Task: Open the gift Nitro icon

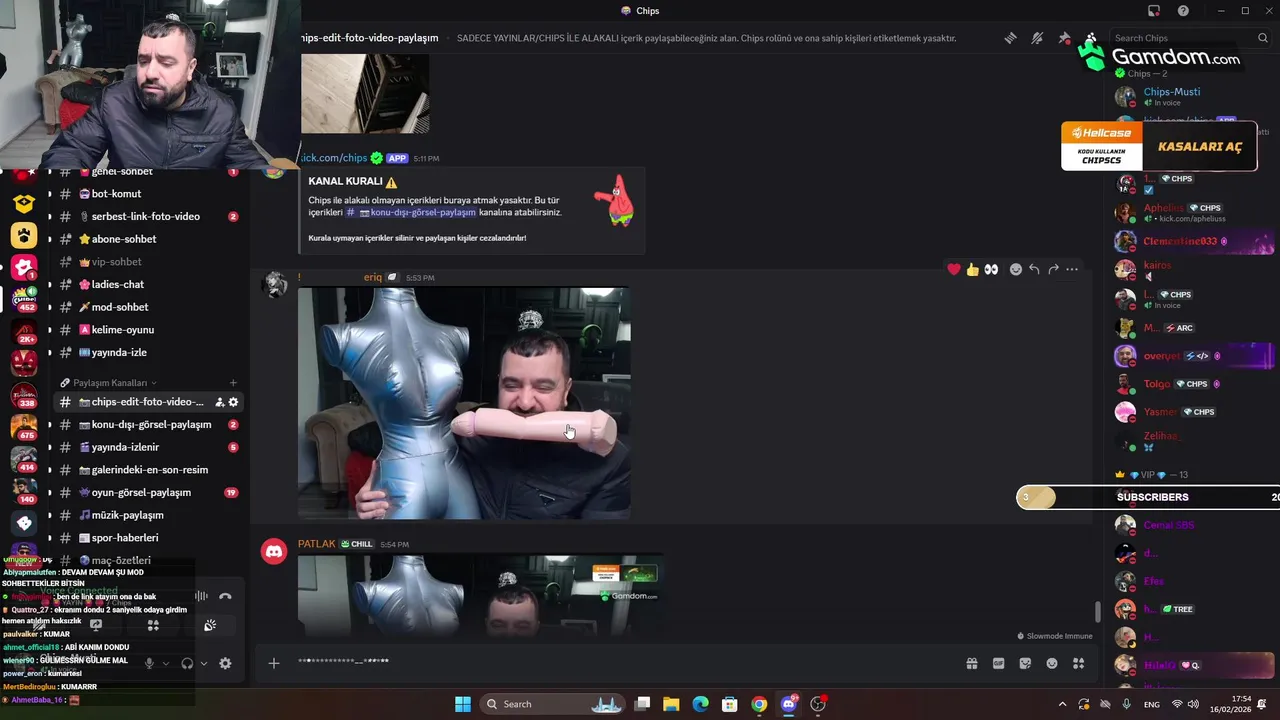Action: point(971,663)
